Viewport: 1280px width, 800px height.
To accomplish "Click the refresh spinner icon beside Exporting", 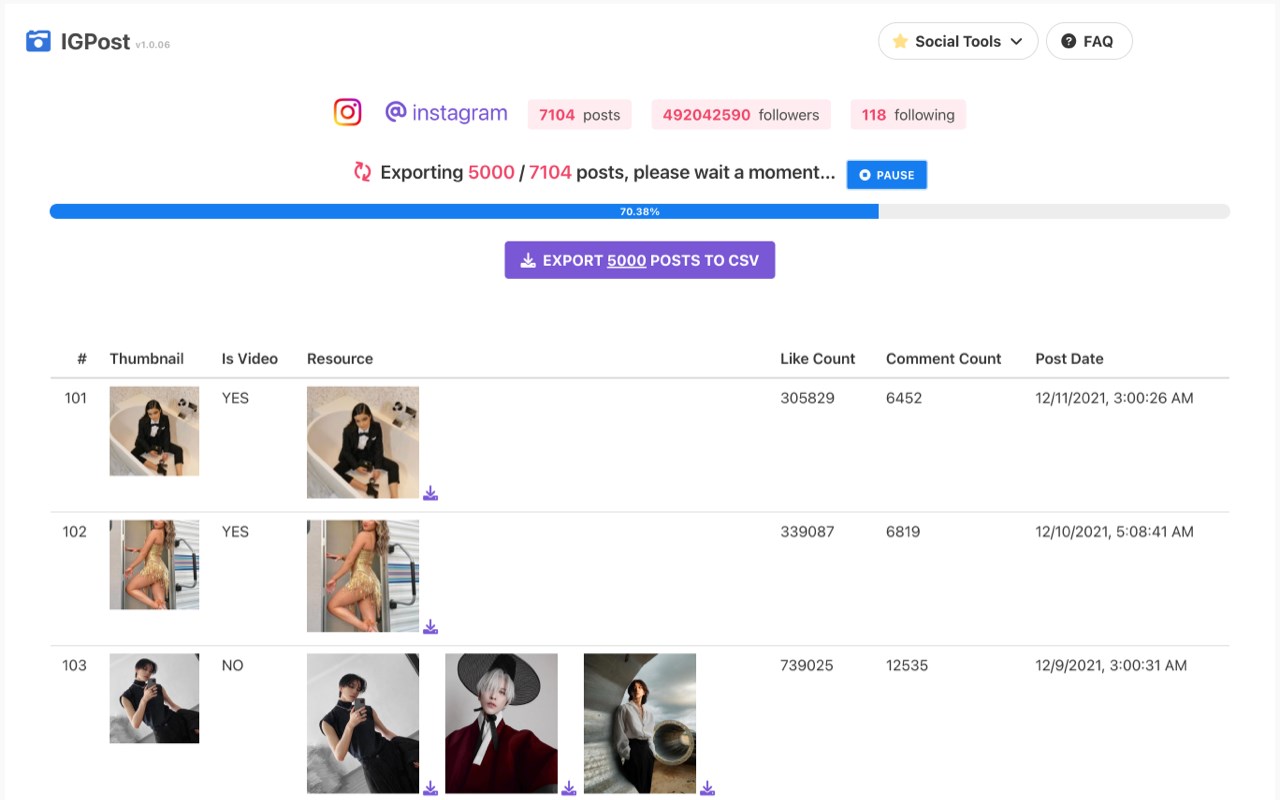I will tap(362, 172).
